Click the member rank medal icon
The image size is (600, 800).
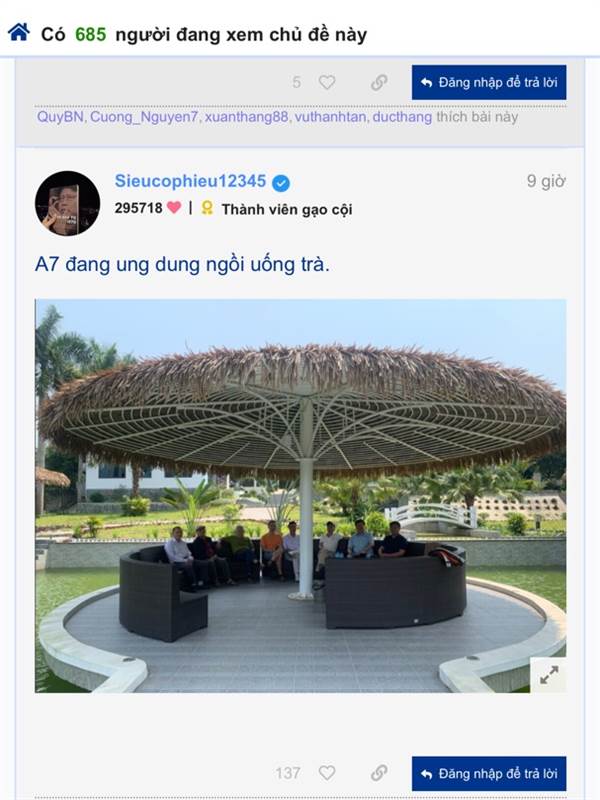point(207,208)
